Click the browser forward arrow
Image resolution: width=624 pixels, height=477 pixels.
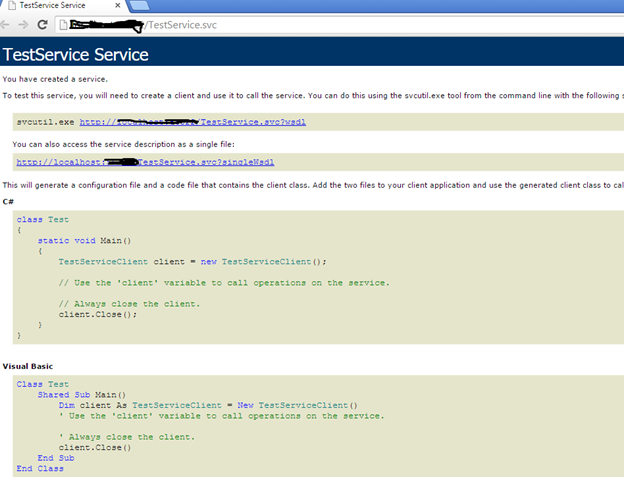23,25
